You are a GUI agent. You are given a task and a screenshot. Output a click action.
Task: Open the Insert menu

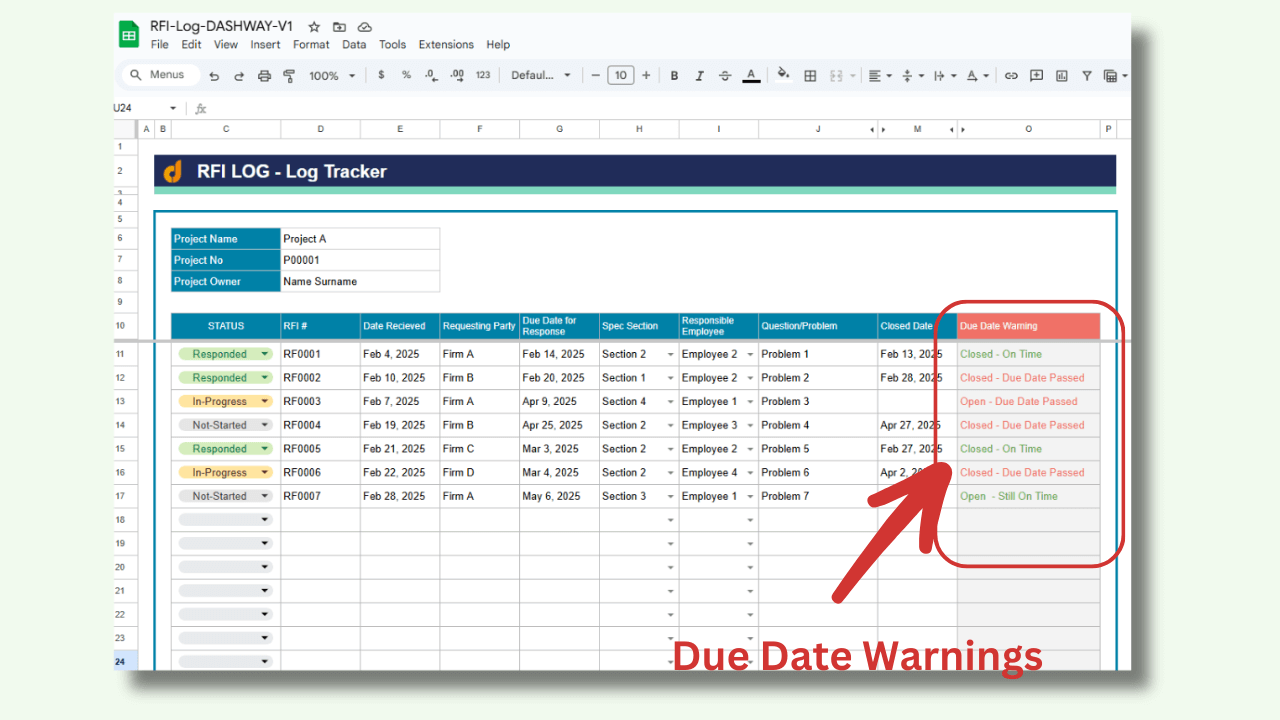[x=265, y=45]
